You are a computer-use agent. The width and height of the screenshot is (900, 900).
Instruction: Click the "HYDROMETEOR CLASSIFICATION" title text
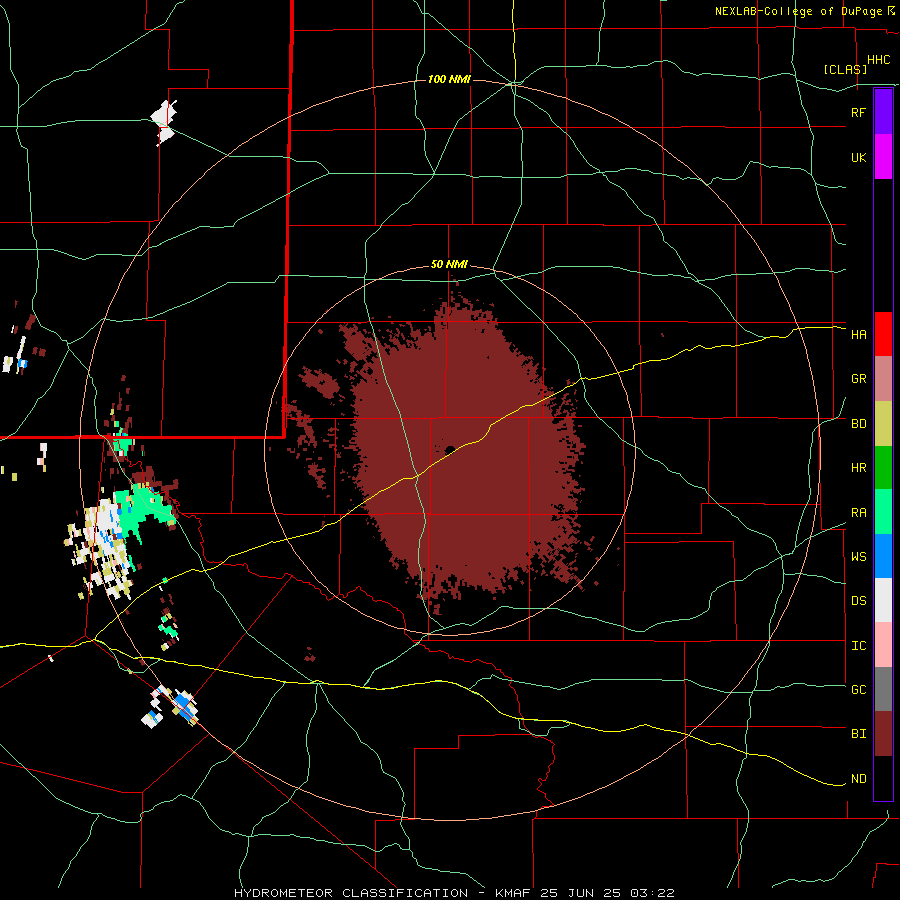click(x=351, y=893)
